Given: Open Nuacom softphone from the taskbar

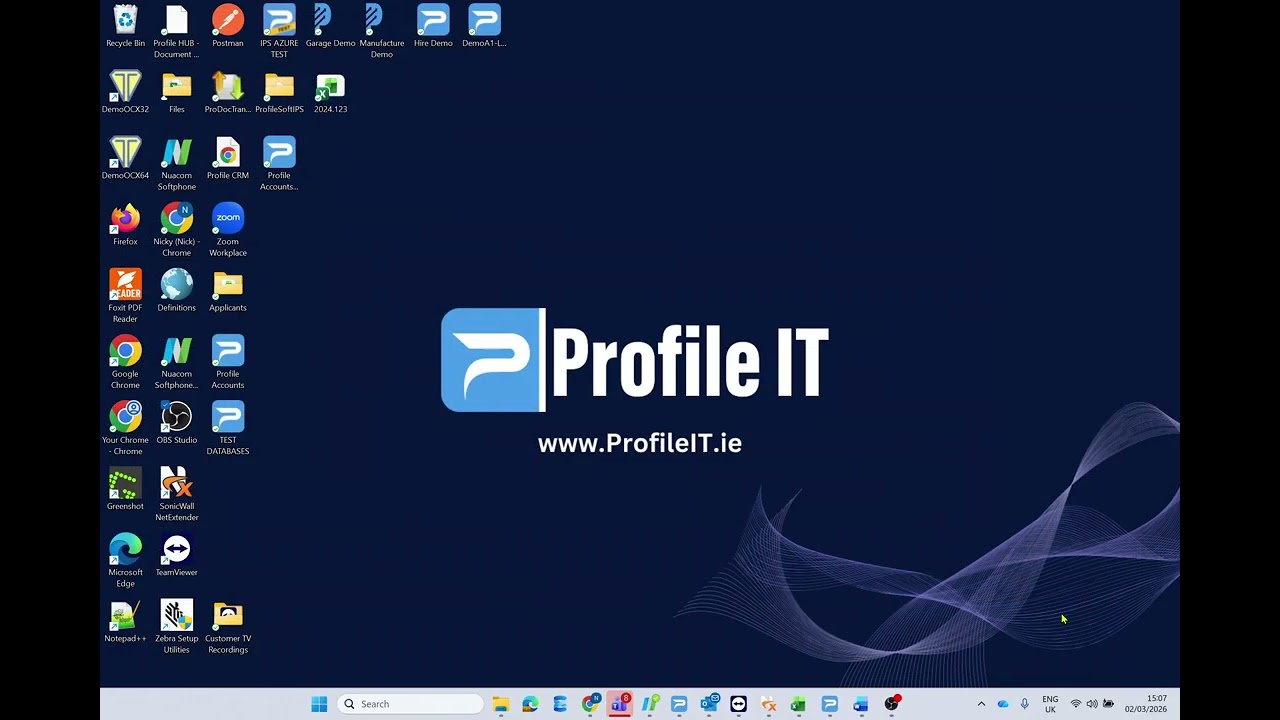Looking at the screenshot, I should coord(650,704).
